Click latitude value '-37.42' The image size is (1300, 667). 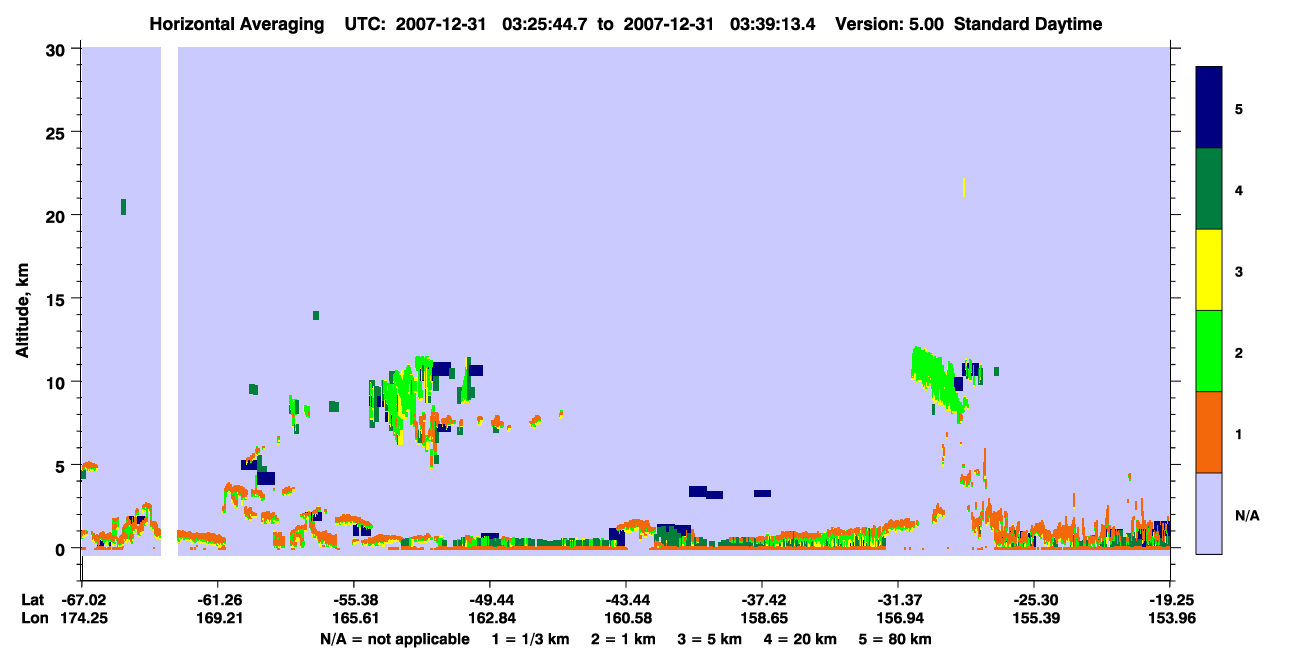(x=762, y=600)
